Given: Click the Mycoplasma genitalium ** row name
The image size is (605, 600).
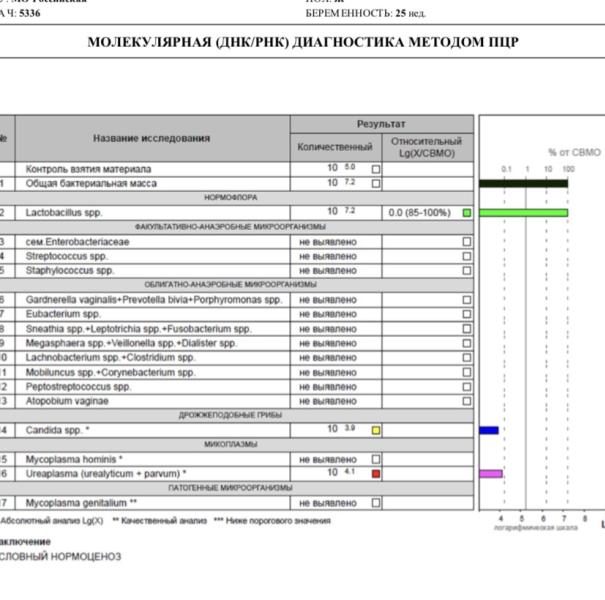Looking at the screenshot, I should [81, 503].
